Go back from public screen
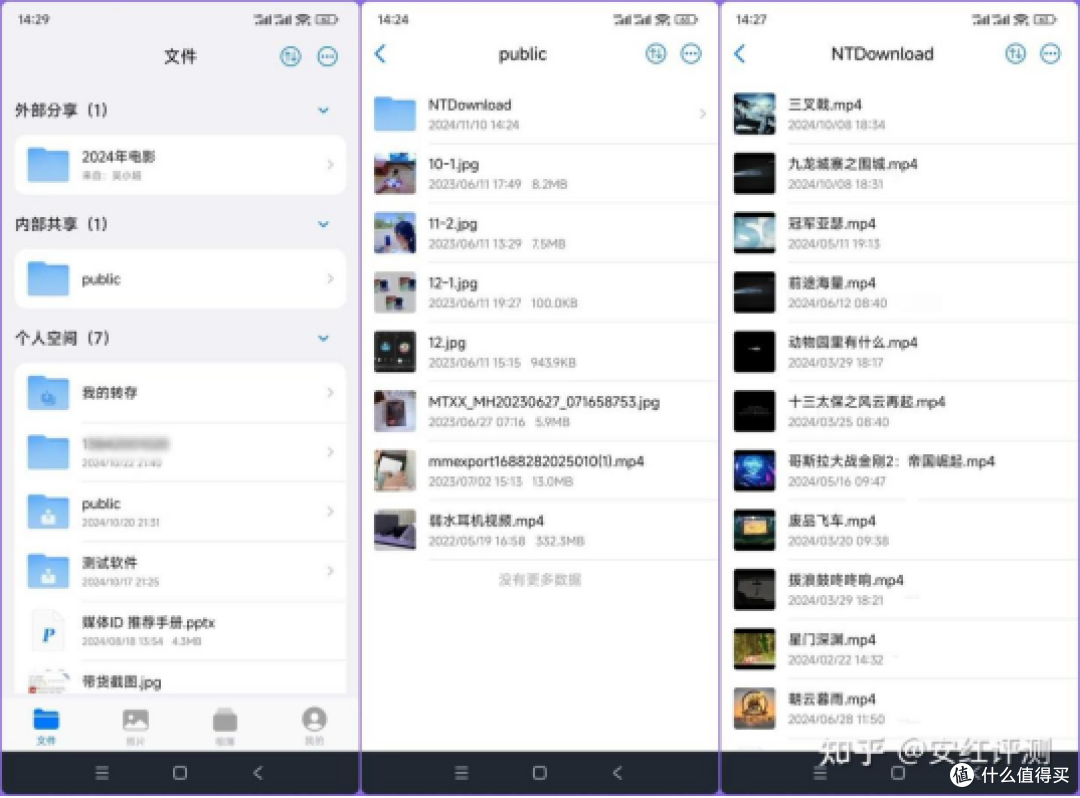Viewport: 1080px width, 798px height. click(381, 54)
